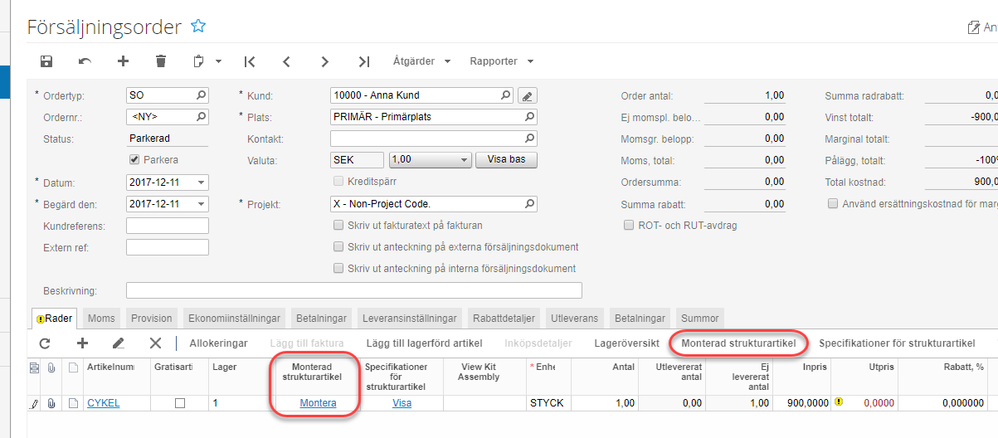Open the Åtgärder dropdown menu
The height and width of the screenshot is (438, 998).
click(422, 61)
